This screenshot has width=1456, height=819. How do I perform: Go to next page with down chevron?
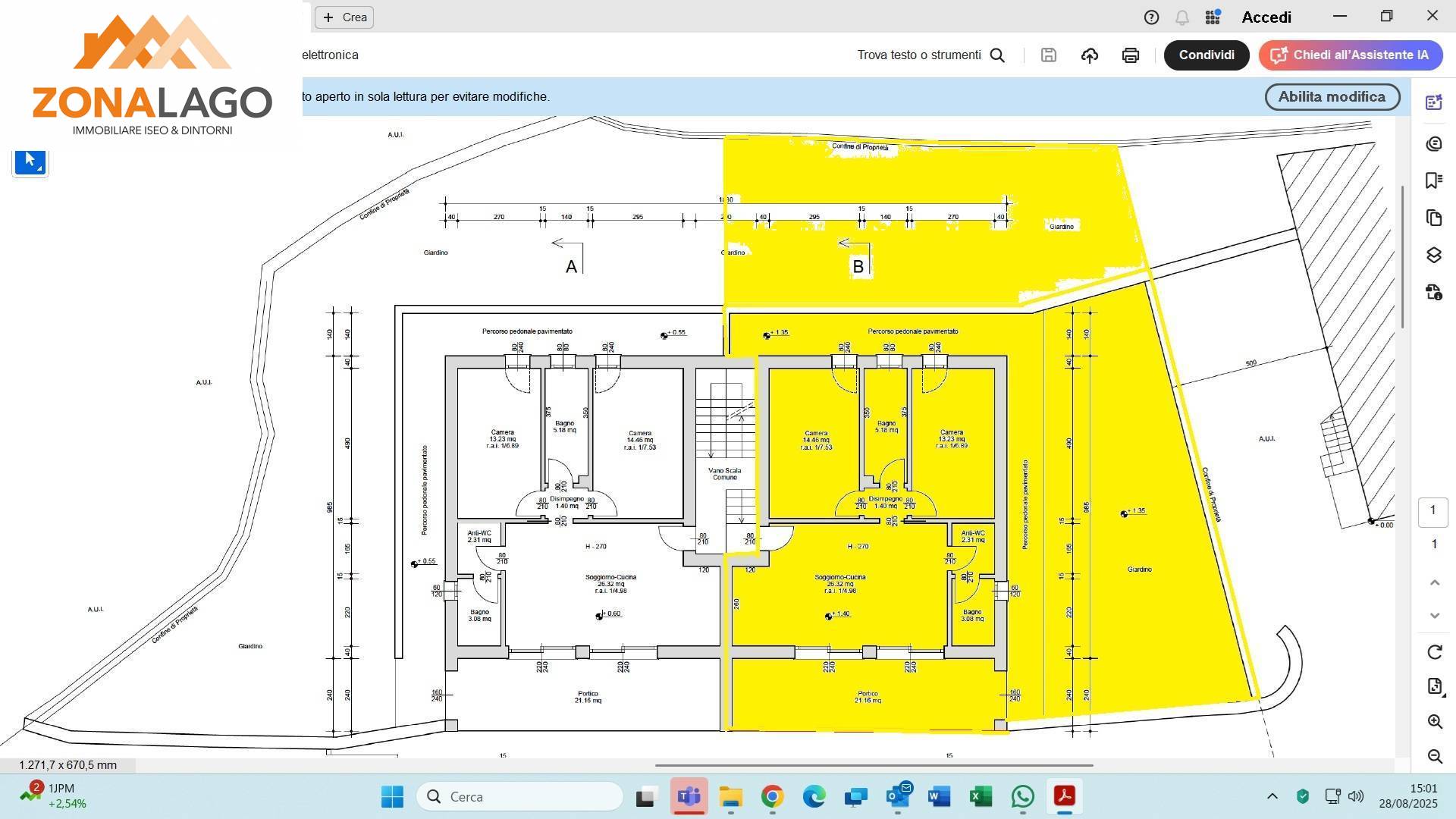(x=1434, y=615)
